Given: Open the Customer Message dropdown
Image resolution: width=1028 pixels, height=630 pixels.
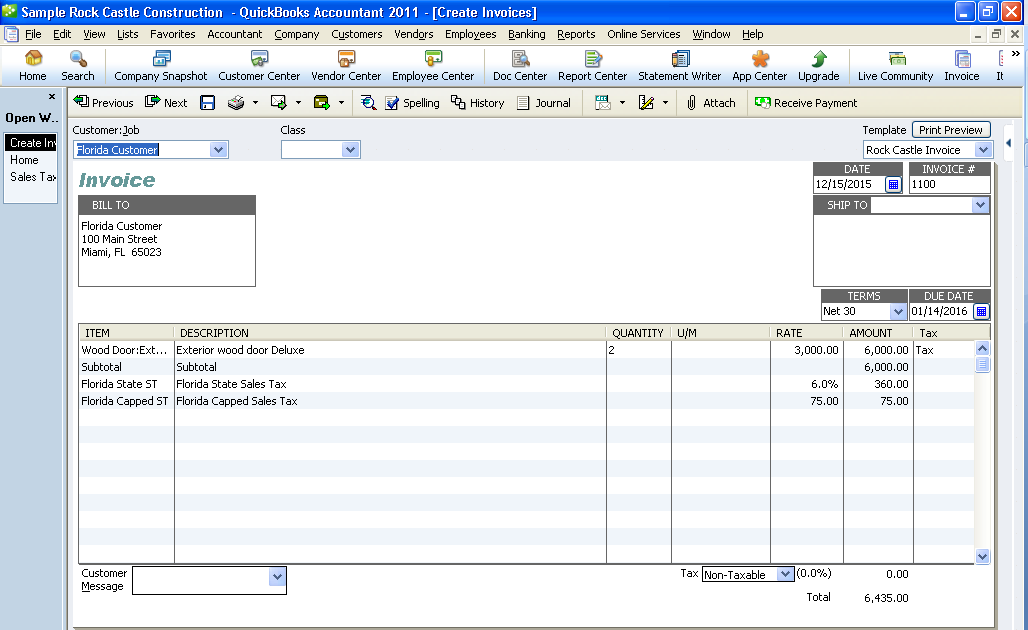Looking at the screenshot, I should pyautogui.click(x=277, y=577).
